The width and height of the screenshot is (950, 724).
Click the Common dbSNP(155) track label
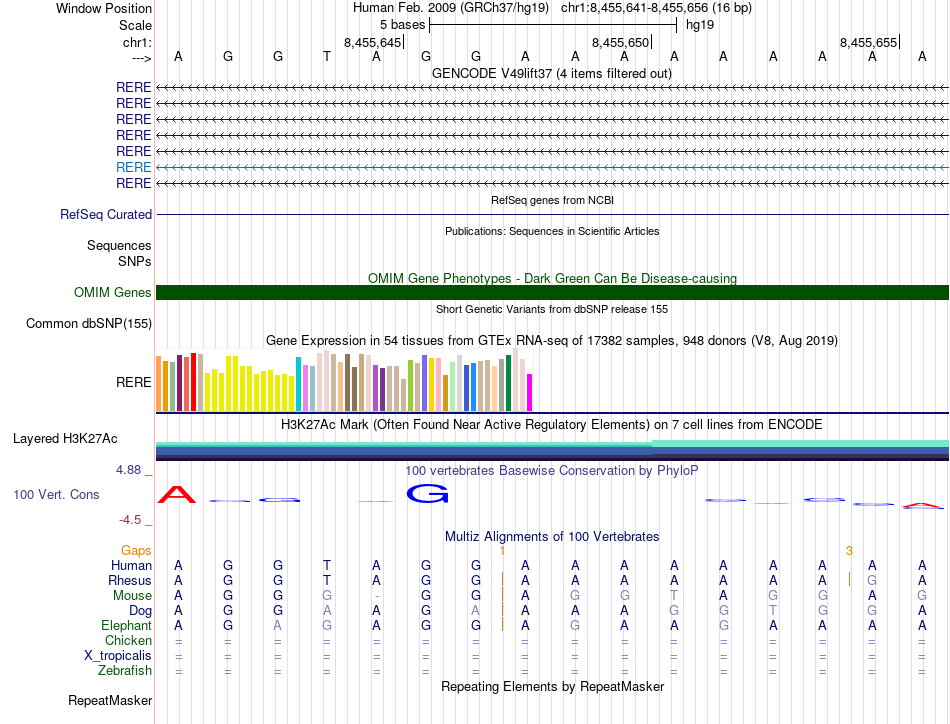pyautogui.click(x=89, y=324)
